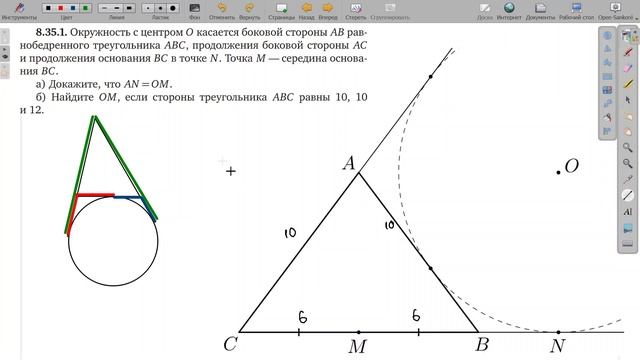Choose the medium line width
Screen dimensions: 640x360
point(117,8)
